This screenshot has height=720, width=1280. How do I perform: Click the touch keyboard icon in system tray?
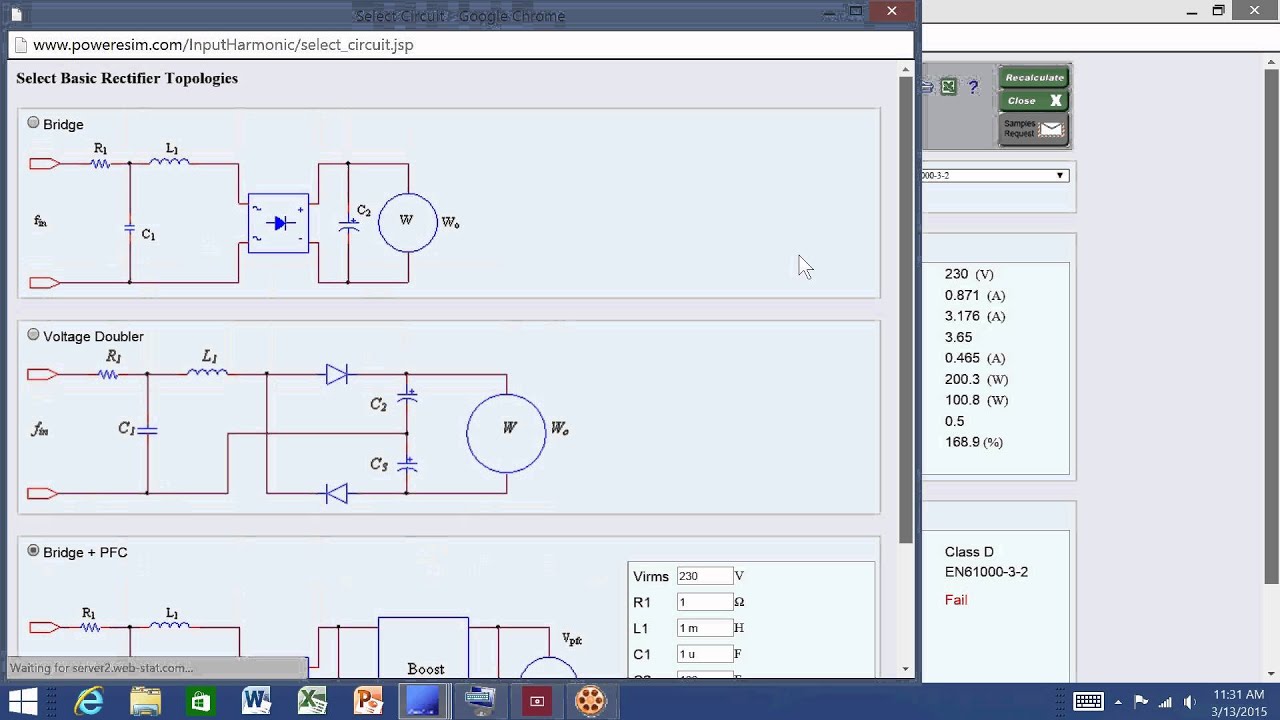1088,701
